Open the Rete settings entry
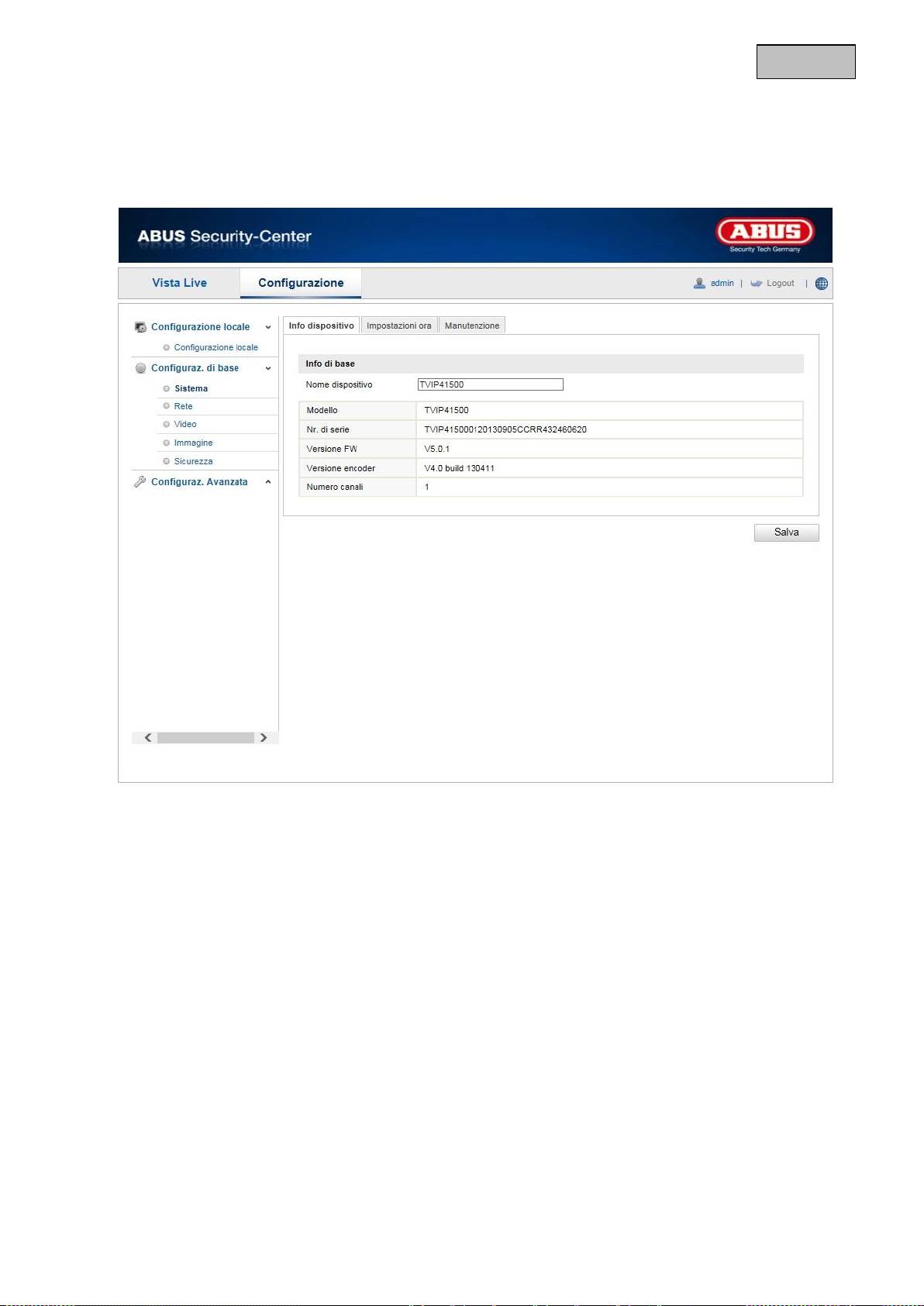The width and height of the screenshot is (924, 1306). click(183, 406)
